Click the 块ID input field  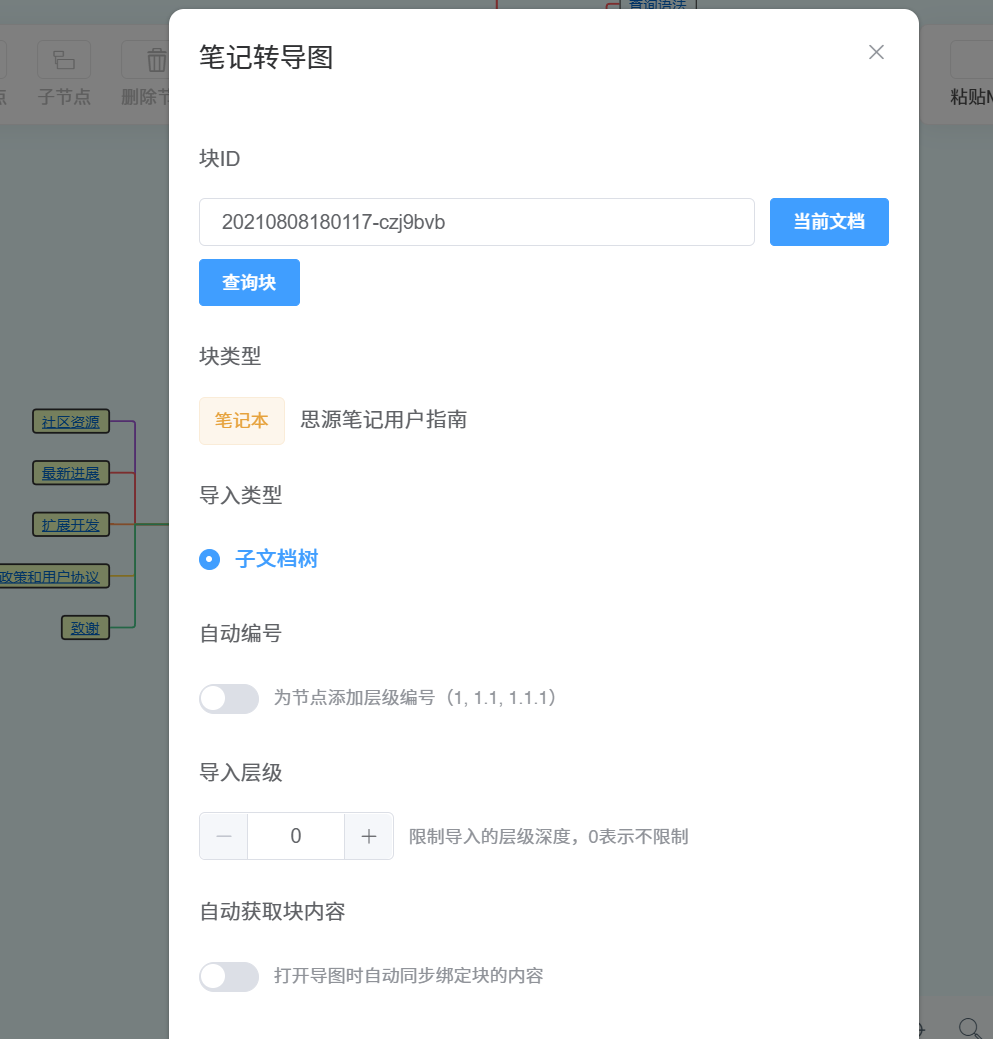476,222
